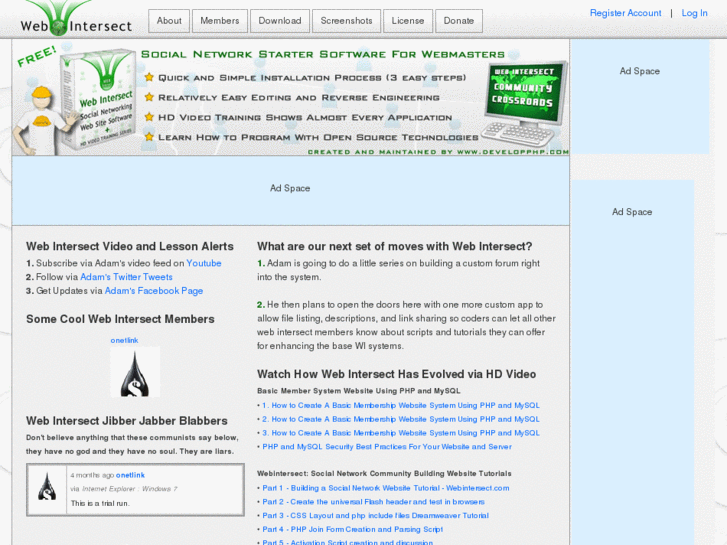Click the Register Account link

point(625,13)
